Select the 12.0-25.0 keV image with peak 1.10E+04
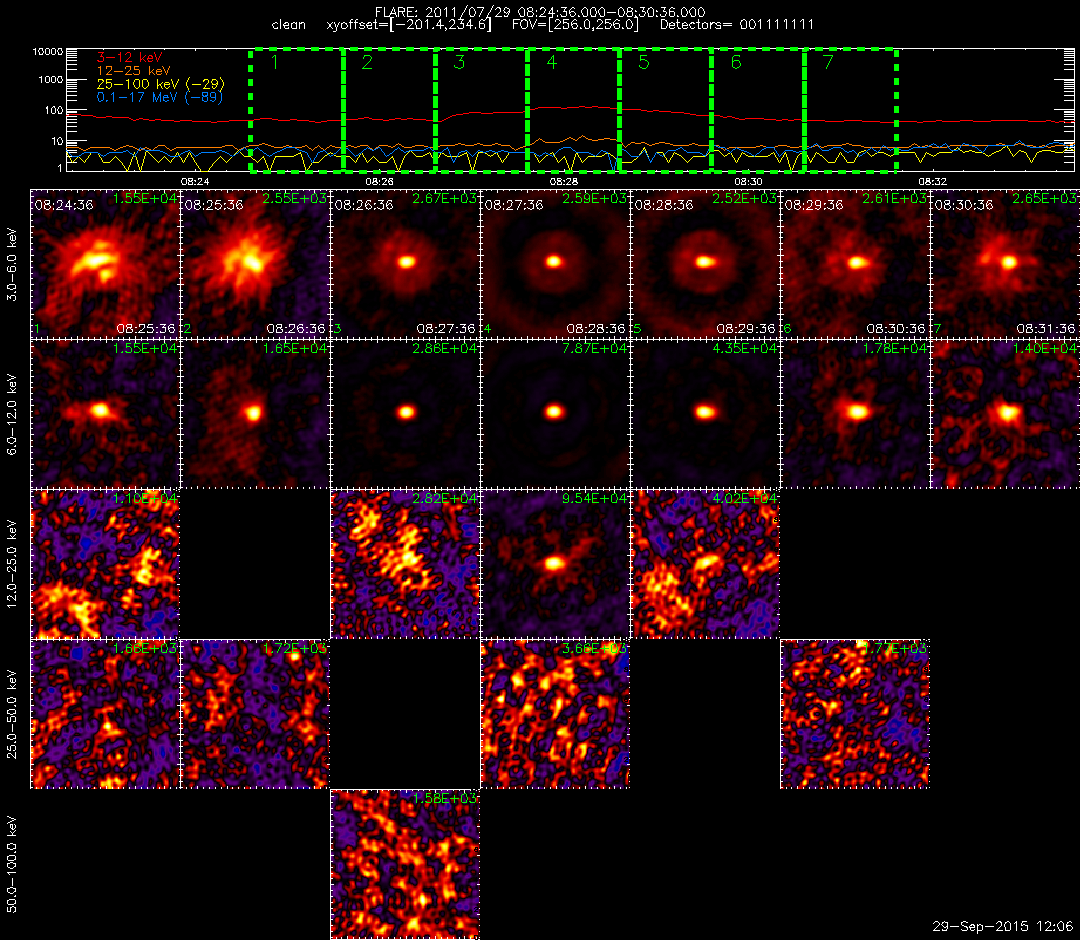Viewport: 1080px width, 940px height. (x=105, y=564)
